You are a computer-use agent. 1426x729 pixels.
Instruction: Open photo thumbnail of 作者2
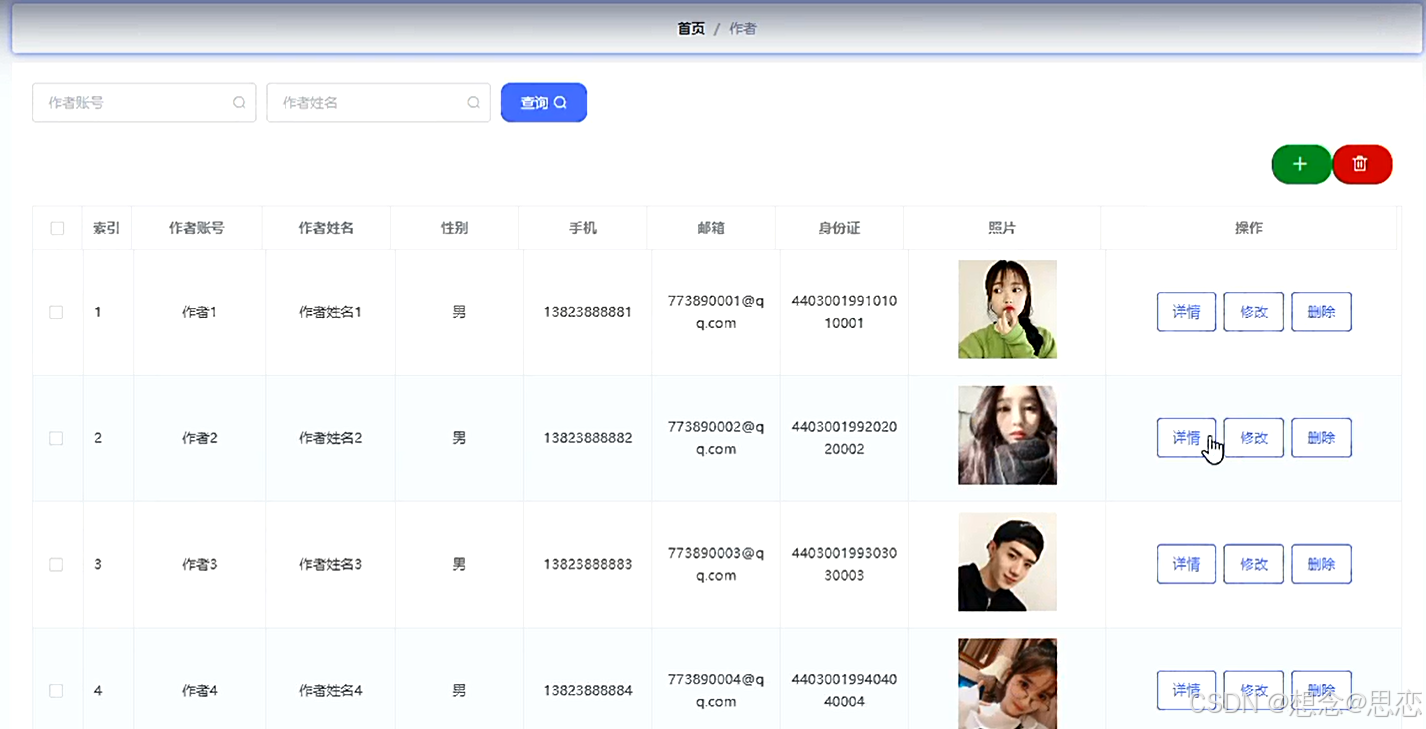(x=1007, y=435)
